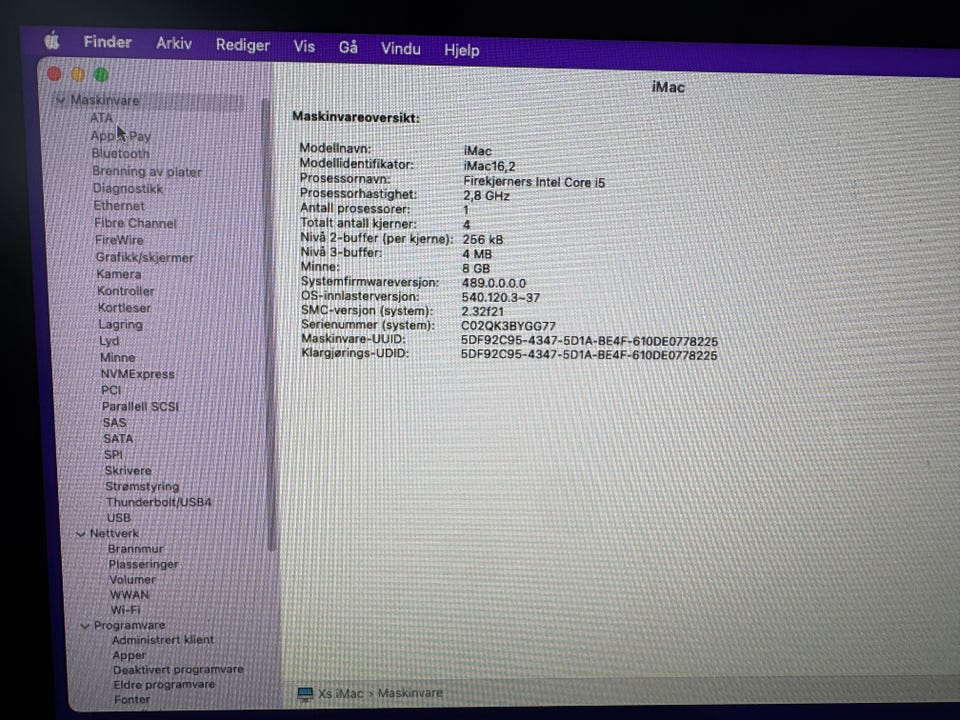The height and width of the screenshot is (720, 960).
Task: Open the Hjelp menu
Action: point(462,50)
